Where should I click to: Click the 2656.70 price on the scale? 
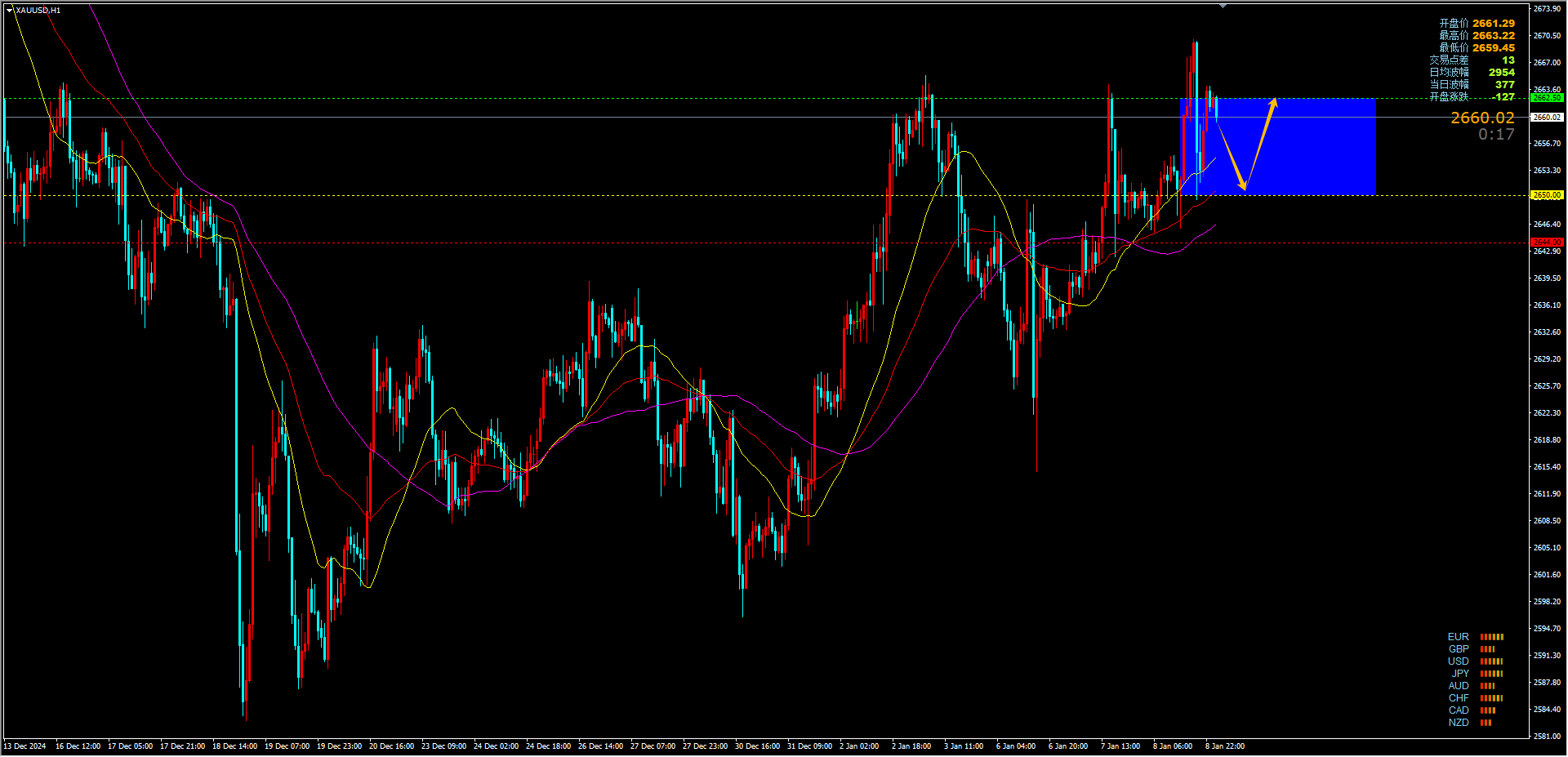coord(1547,144)
